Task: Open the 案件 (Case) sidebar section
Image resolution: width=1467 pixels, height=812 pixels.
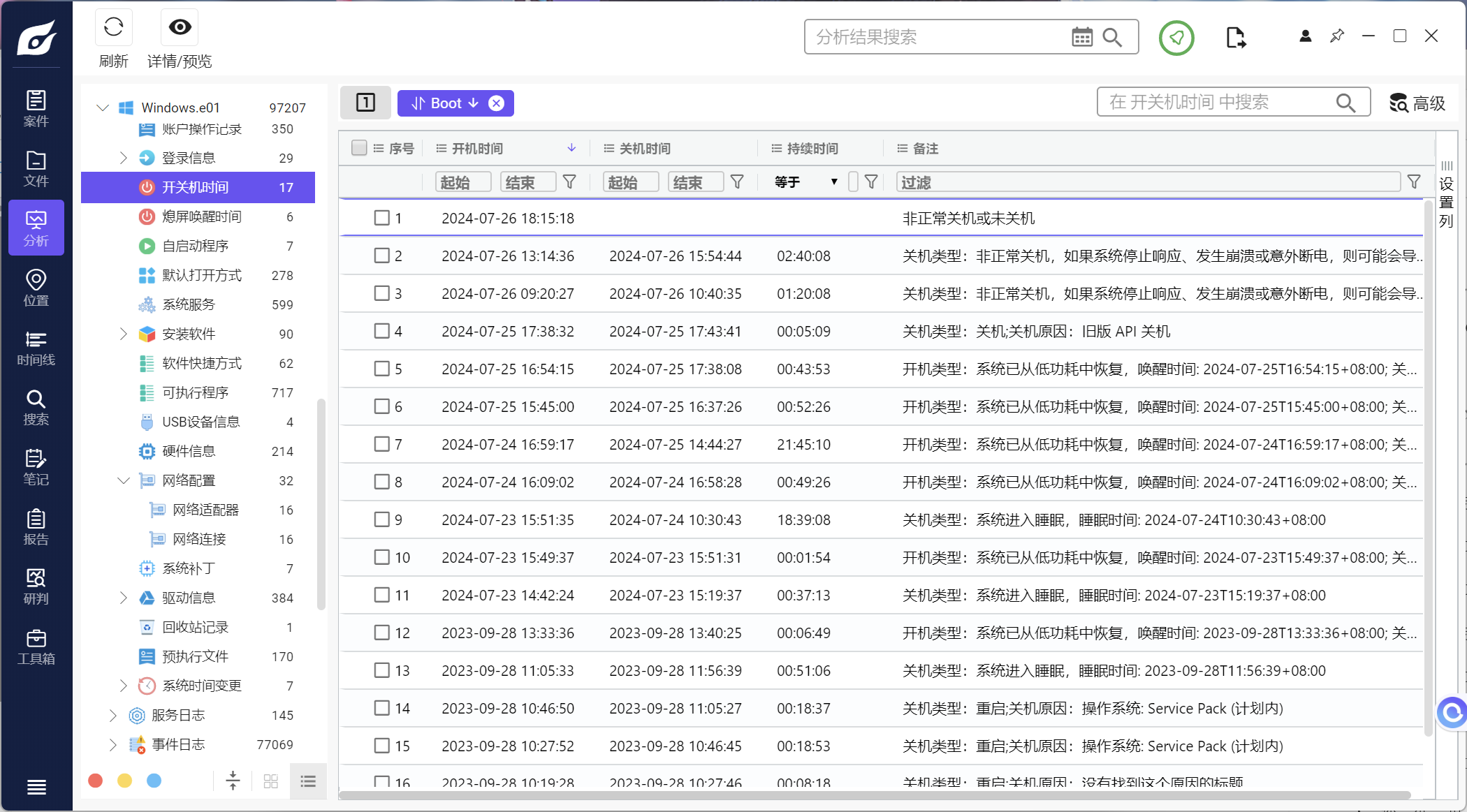Action: coord(36,109)
